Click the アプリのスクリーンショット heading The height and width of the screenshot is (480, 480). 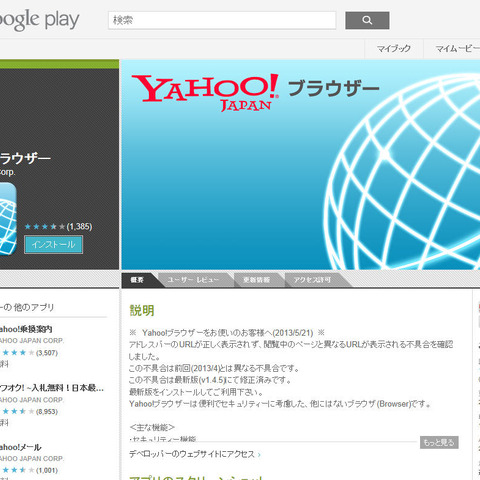tap(196, 477)
